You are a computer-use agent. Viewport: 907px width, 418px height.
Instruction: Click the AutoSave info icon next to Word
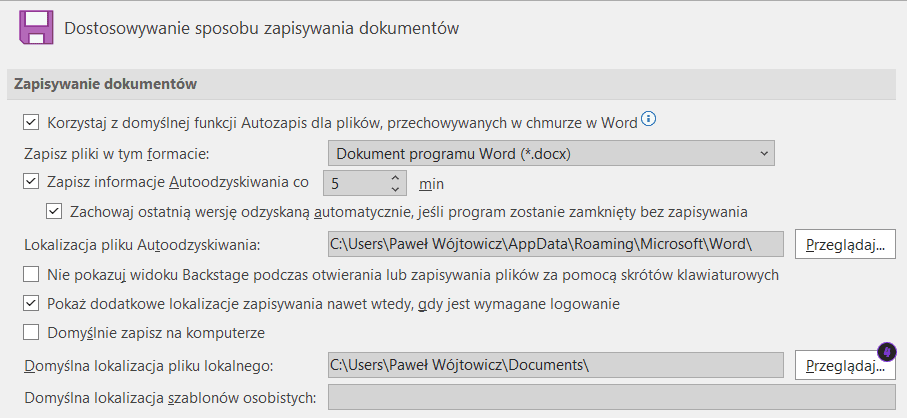649,120
